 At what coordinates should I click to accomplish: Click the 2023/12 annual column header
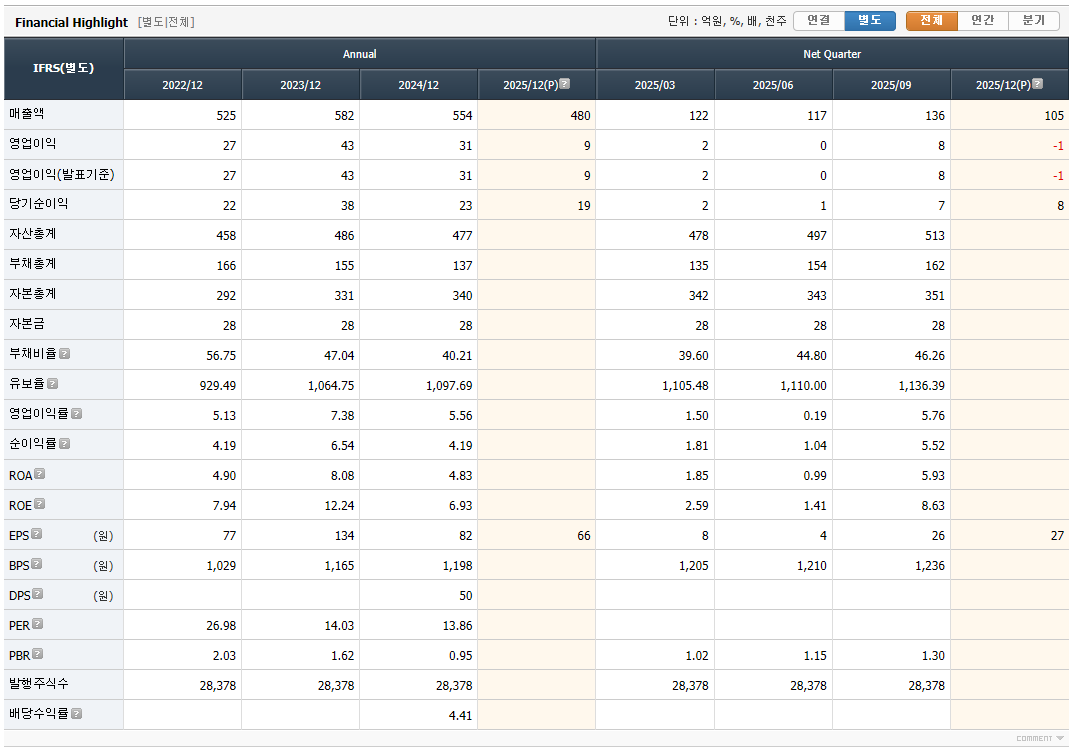301,85
